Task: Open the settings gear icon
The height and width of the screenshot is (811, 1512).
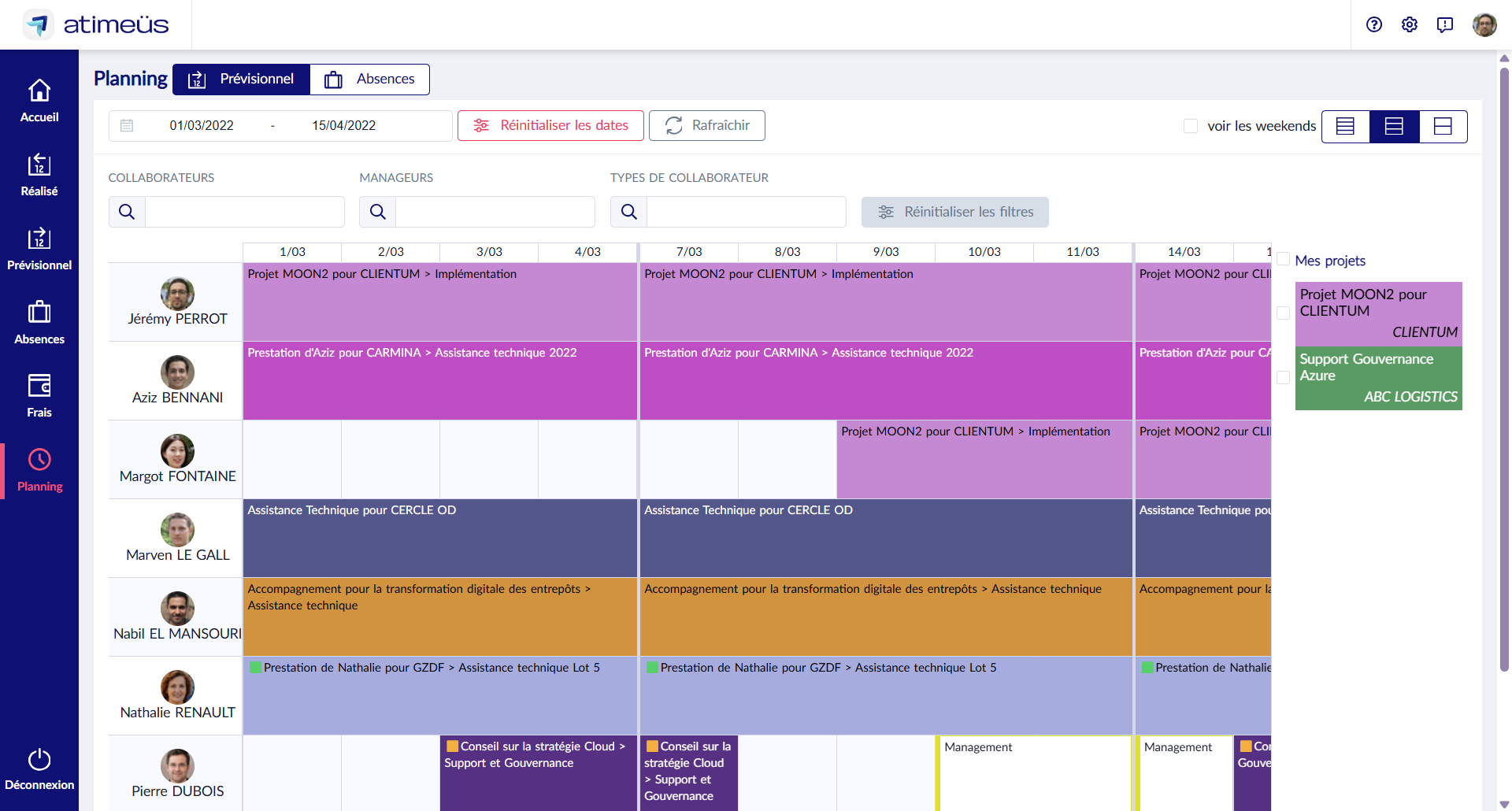Action: [1410, 24]
